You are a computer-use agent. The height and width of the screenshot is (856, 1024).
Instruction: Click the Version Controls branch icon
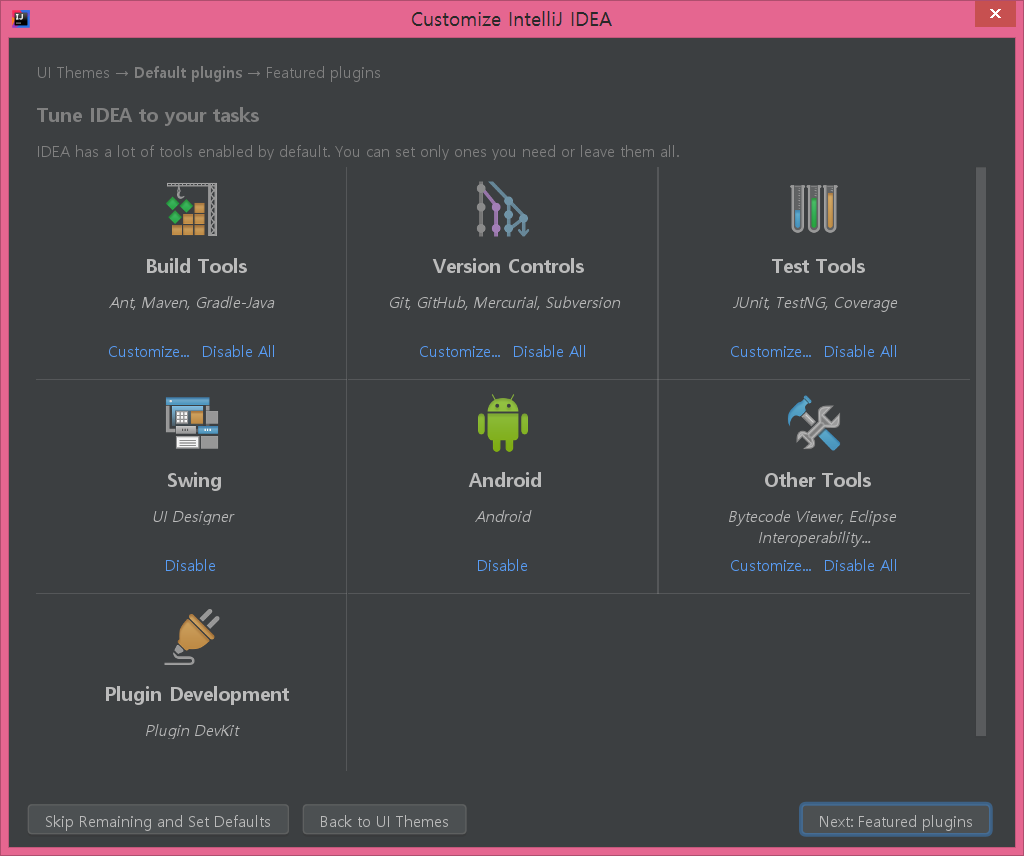click(502, 209)
